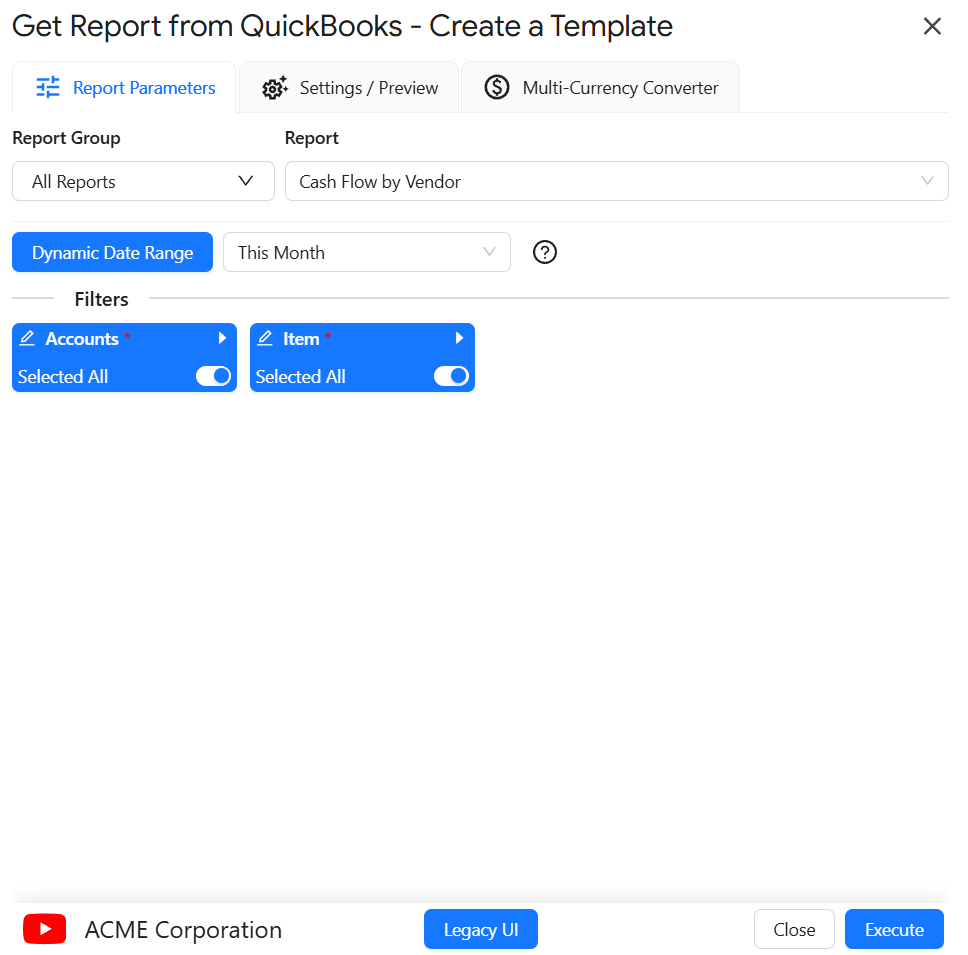
Task: Click the ACME Corporation company name
Action: (x=183, y=930)
